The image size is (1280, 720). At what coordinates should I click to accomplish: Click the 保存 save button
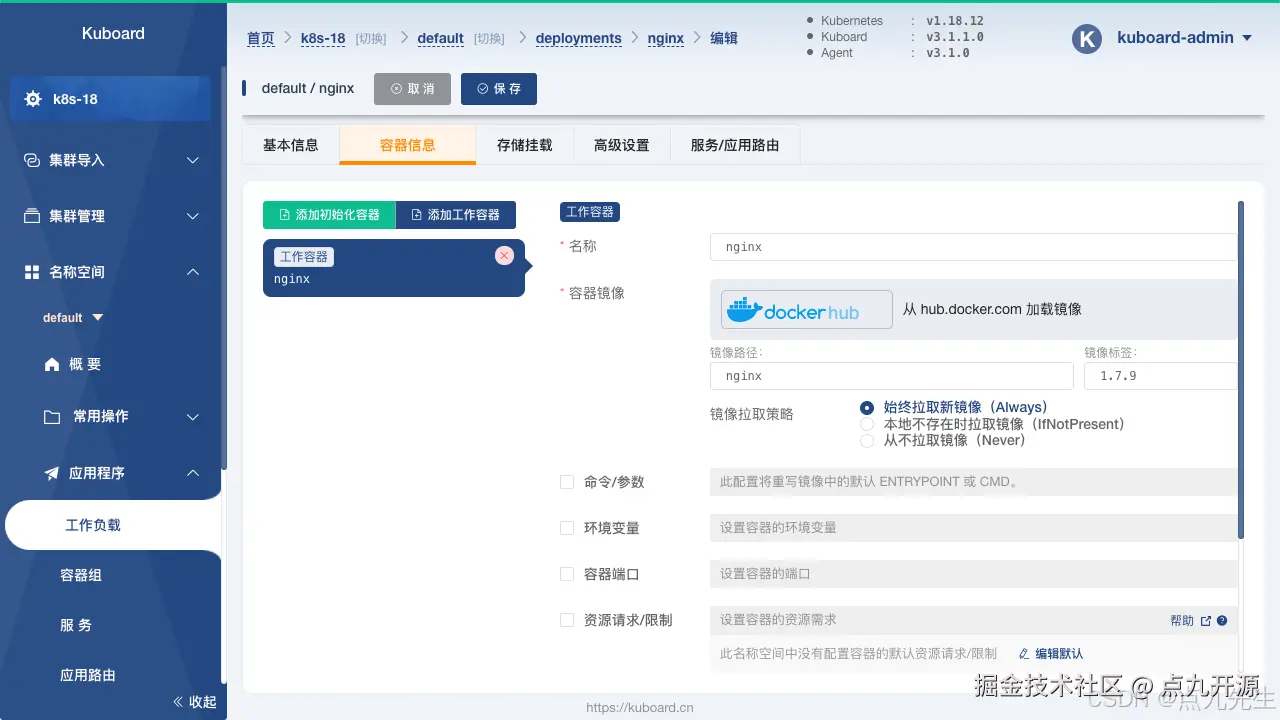coord(499,88)
